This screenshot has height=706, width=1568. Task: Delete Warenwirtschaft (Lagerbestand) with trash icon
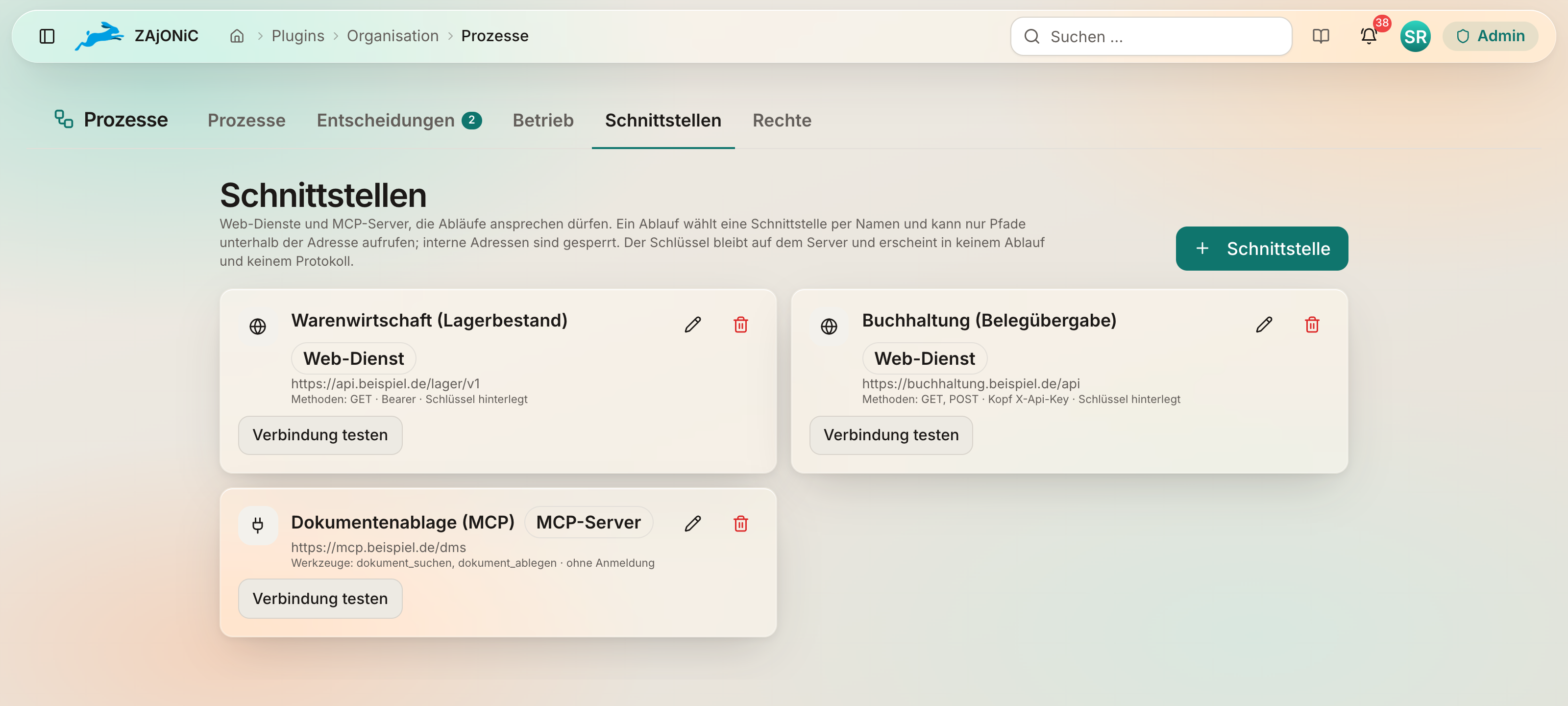tap(741, 325)
